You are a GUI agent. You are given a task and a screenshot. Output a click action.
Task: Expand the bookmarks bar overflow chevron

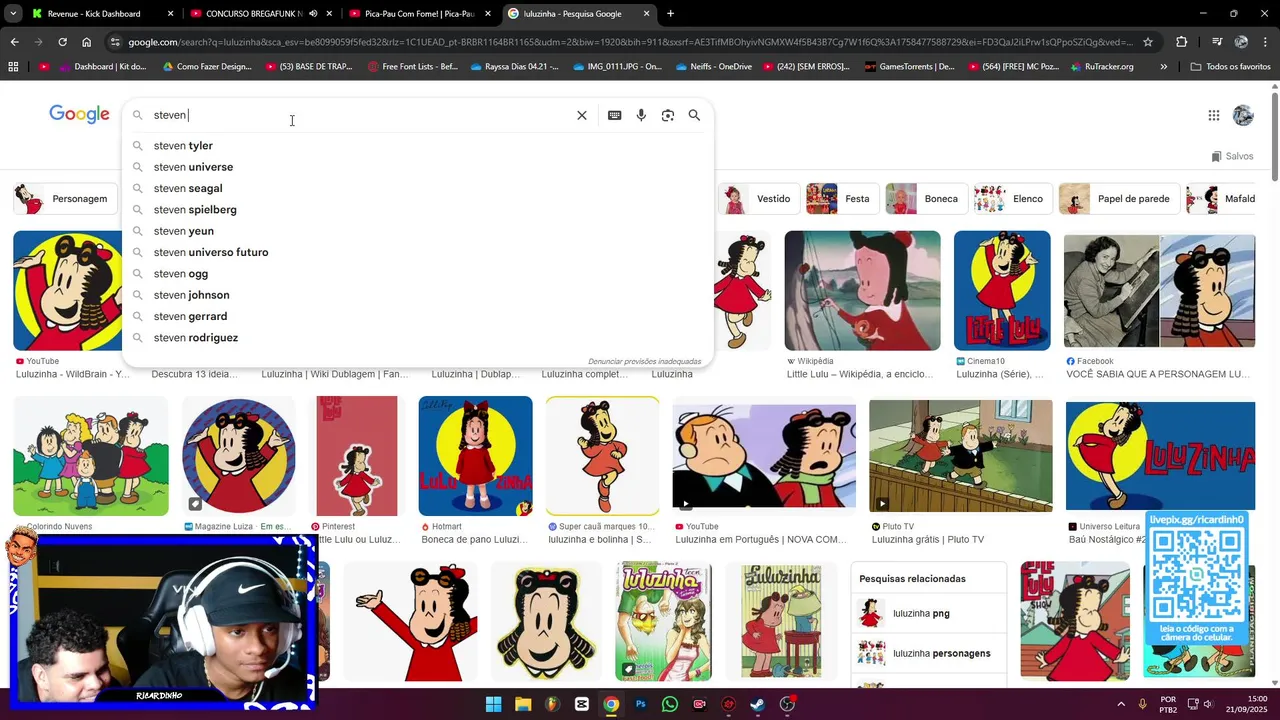point(1163,66)
